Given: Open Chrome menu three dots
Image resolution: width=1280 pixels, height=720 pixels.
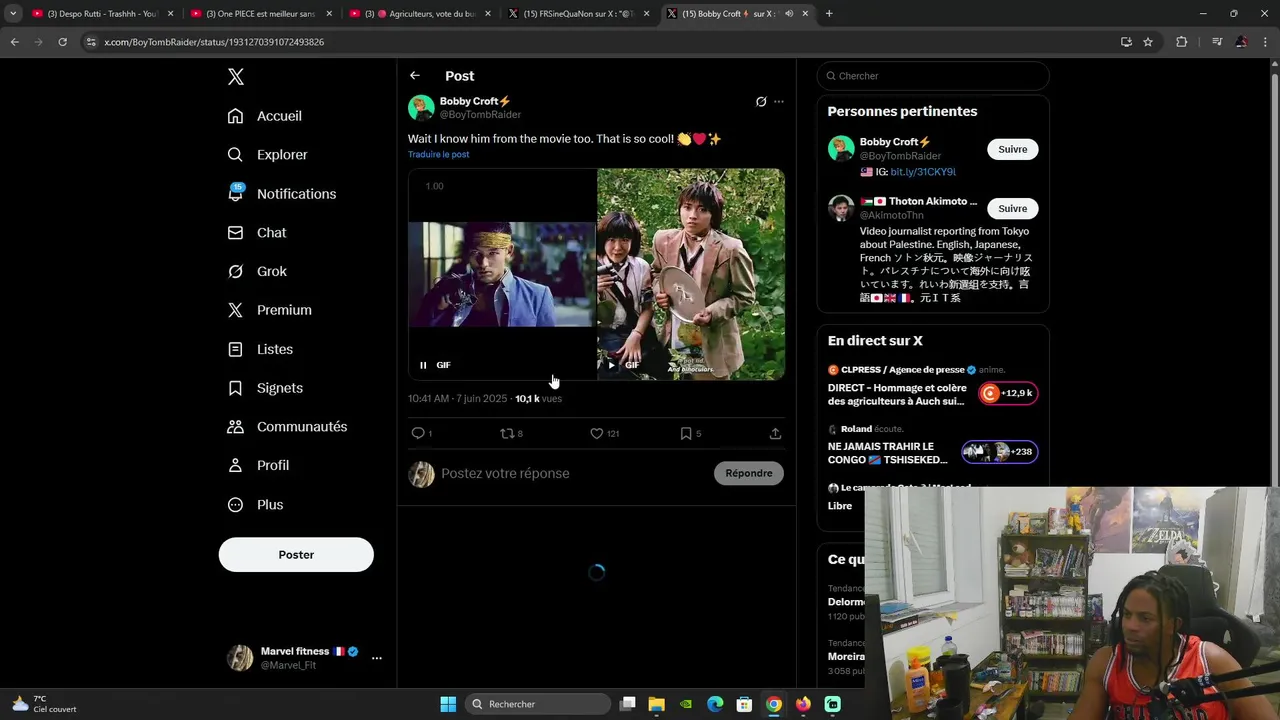Looking at the screenshot, I should point(1266,42).
